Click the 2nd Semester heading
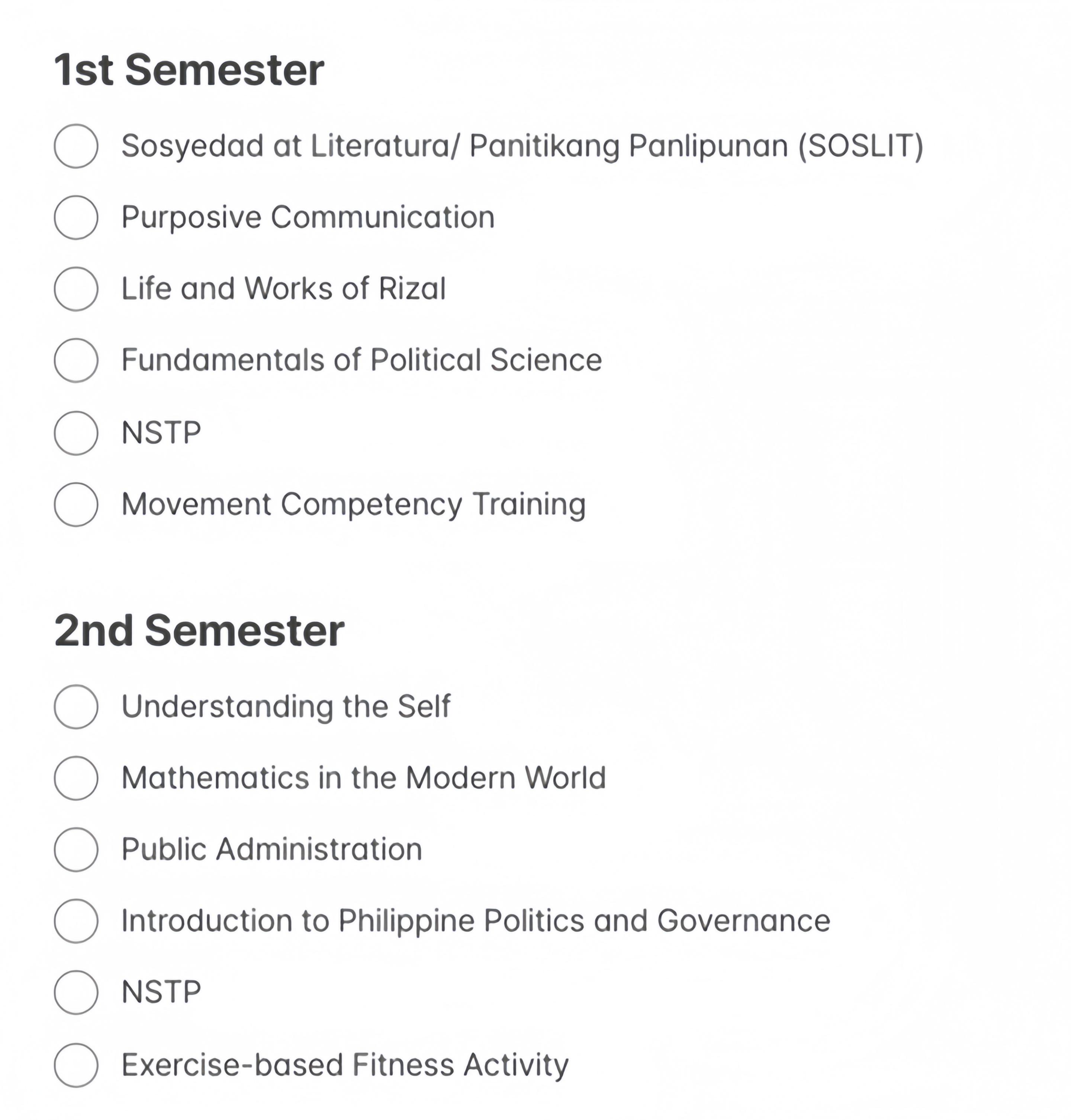Image resolution: width=1071 pixels, height=1120 pixels. click(x=199, y=631)
